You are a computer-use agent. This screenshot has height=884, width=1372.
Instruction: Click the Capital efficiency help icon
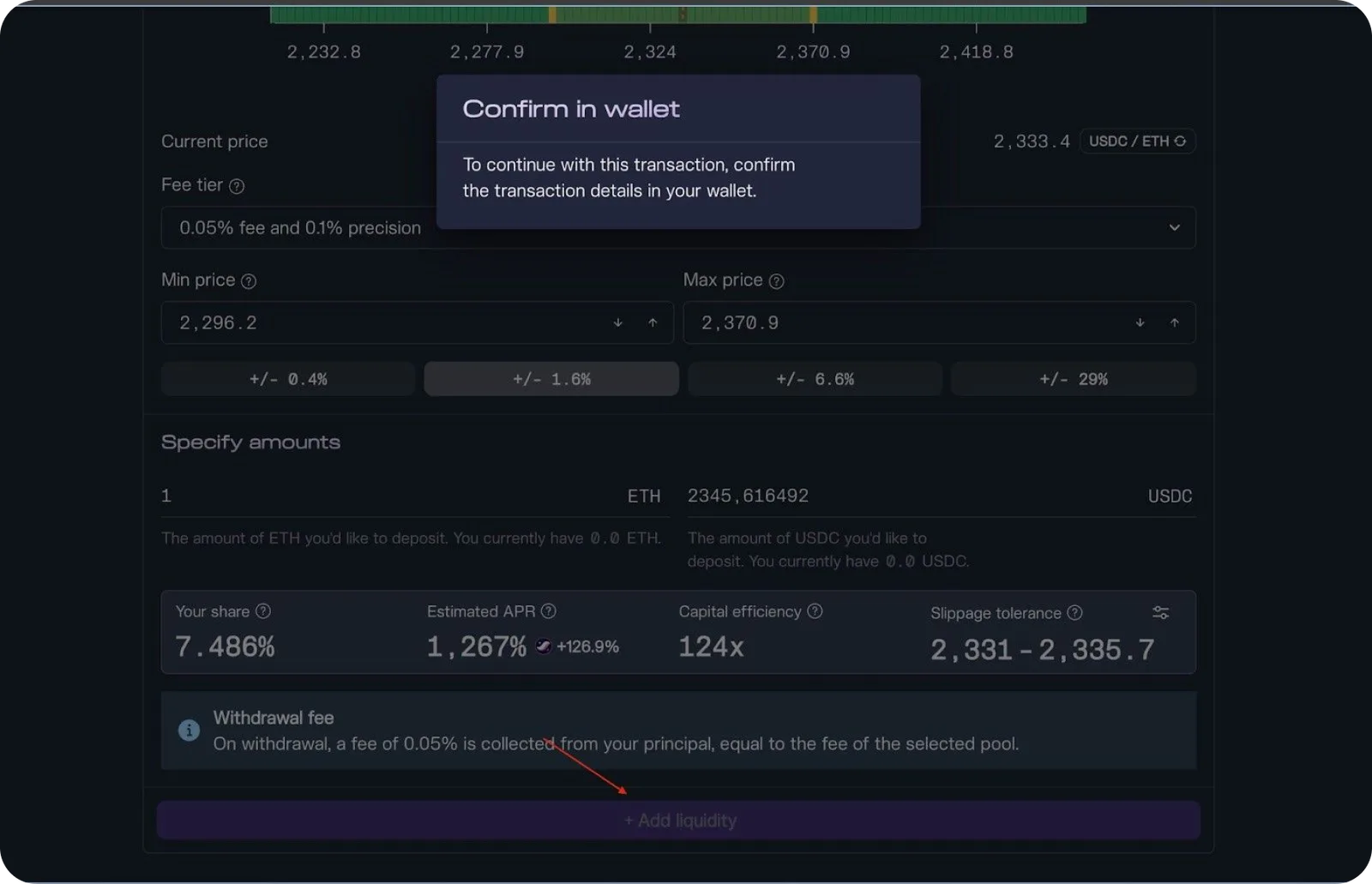coord(815,611)
